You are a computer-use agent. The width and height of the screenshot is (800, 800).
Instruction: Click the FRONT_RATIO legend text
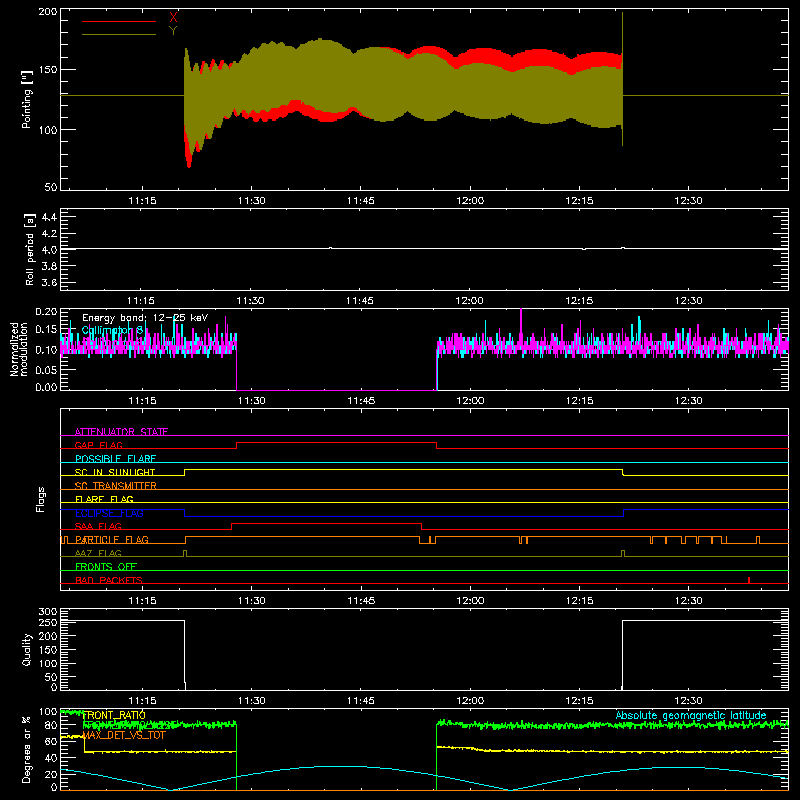click(114, 715)
